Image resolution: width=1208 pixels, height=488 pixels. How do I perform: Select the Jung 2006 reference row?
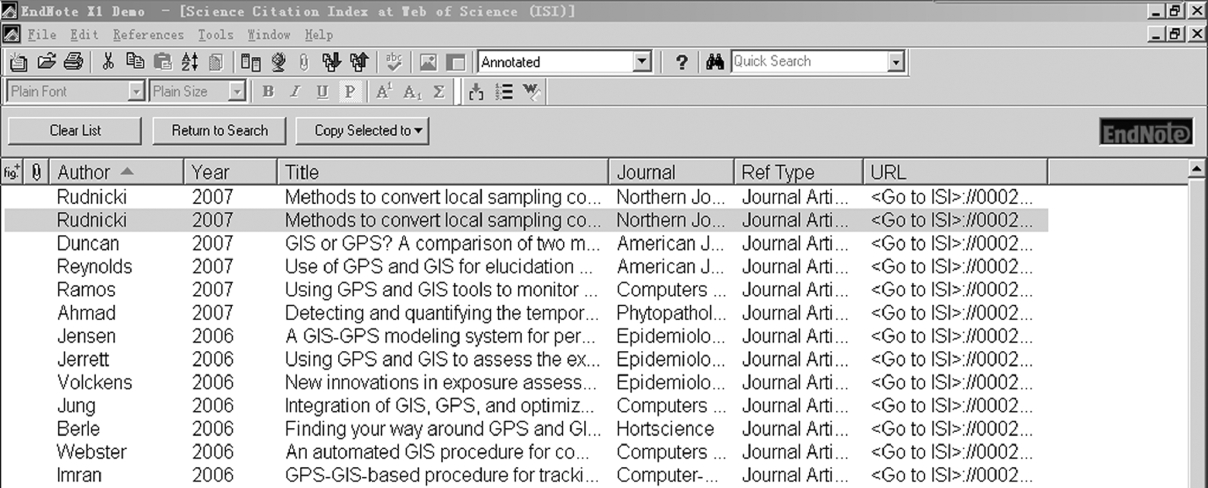point(526,406)
